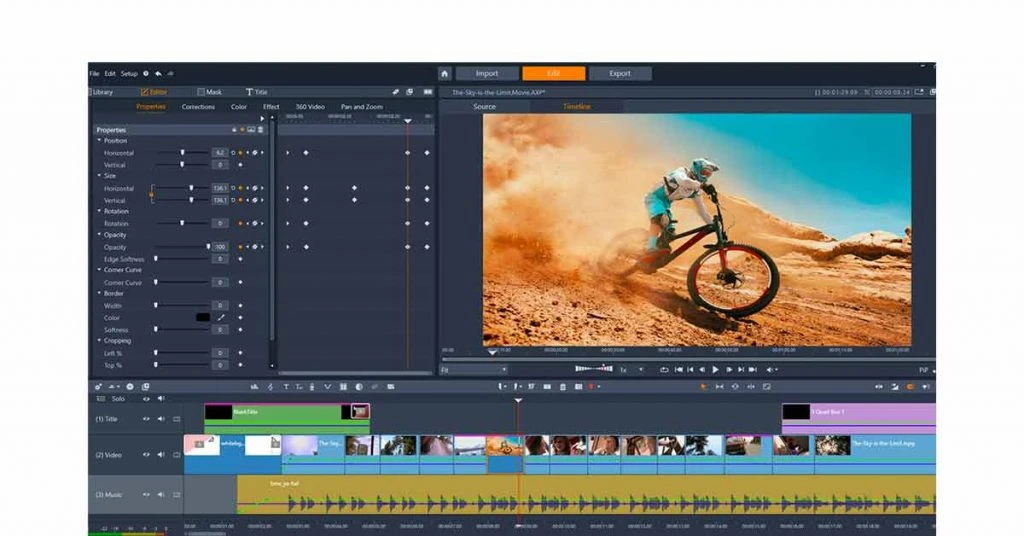This screenshot has height=536, width=1024.
Task: Pick the border color eyedropper tool
Action: pyautogui.click(x=222, y=318)
